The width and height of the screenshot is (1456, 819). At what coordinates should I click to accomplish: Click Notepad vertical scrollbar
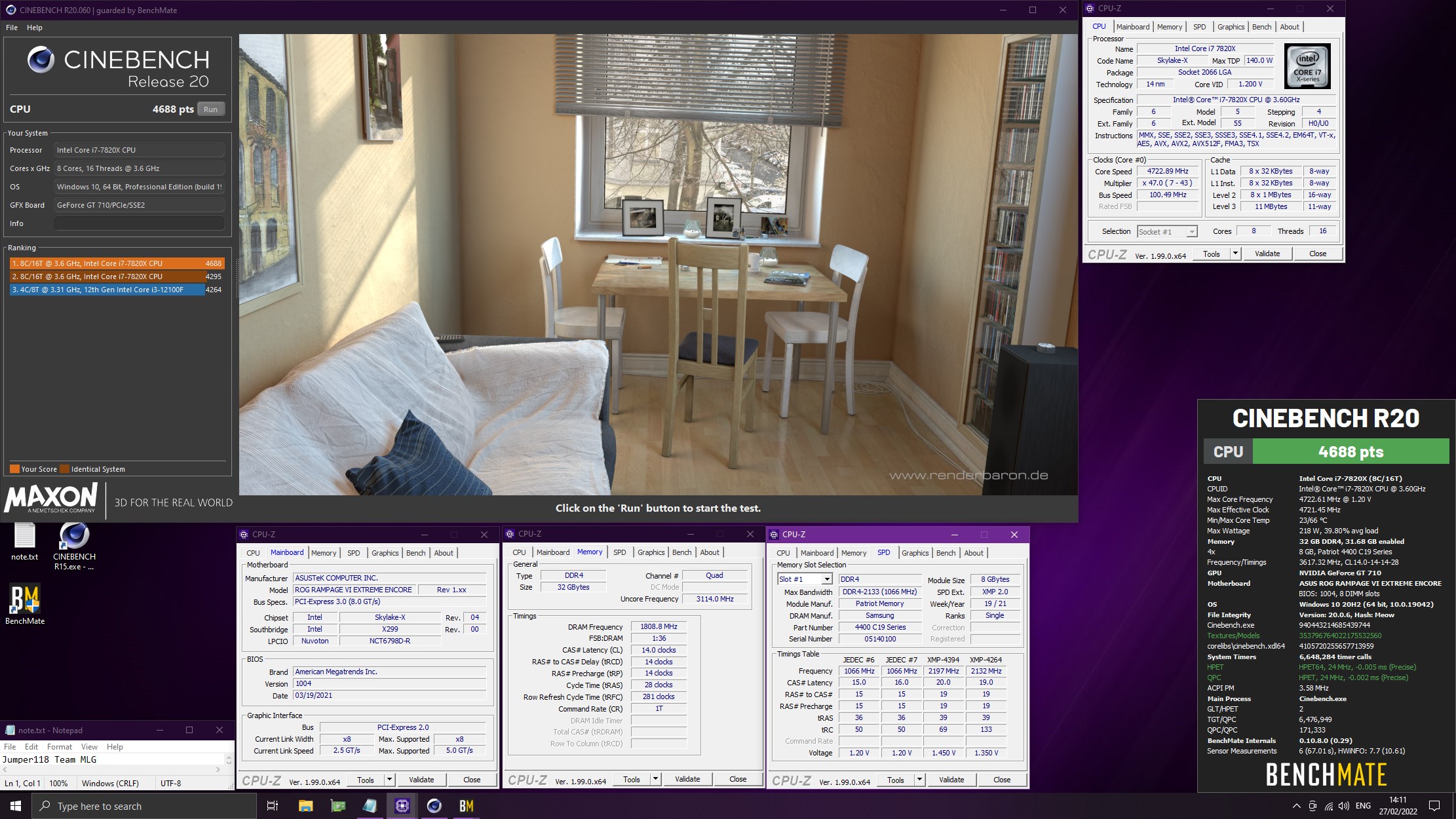[x=229, y=759]
